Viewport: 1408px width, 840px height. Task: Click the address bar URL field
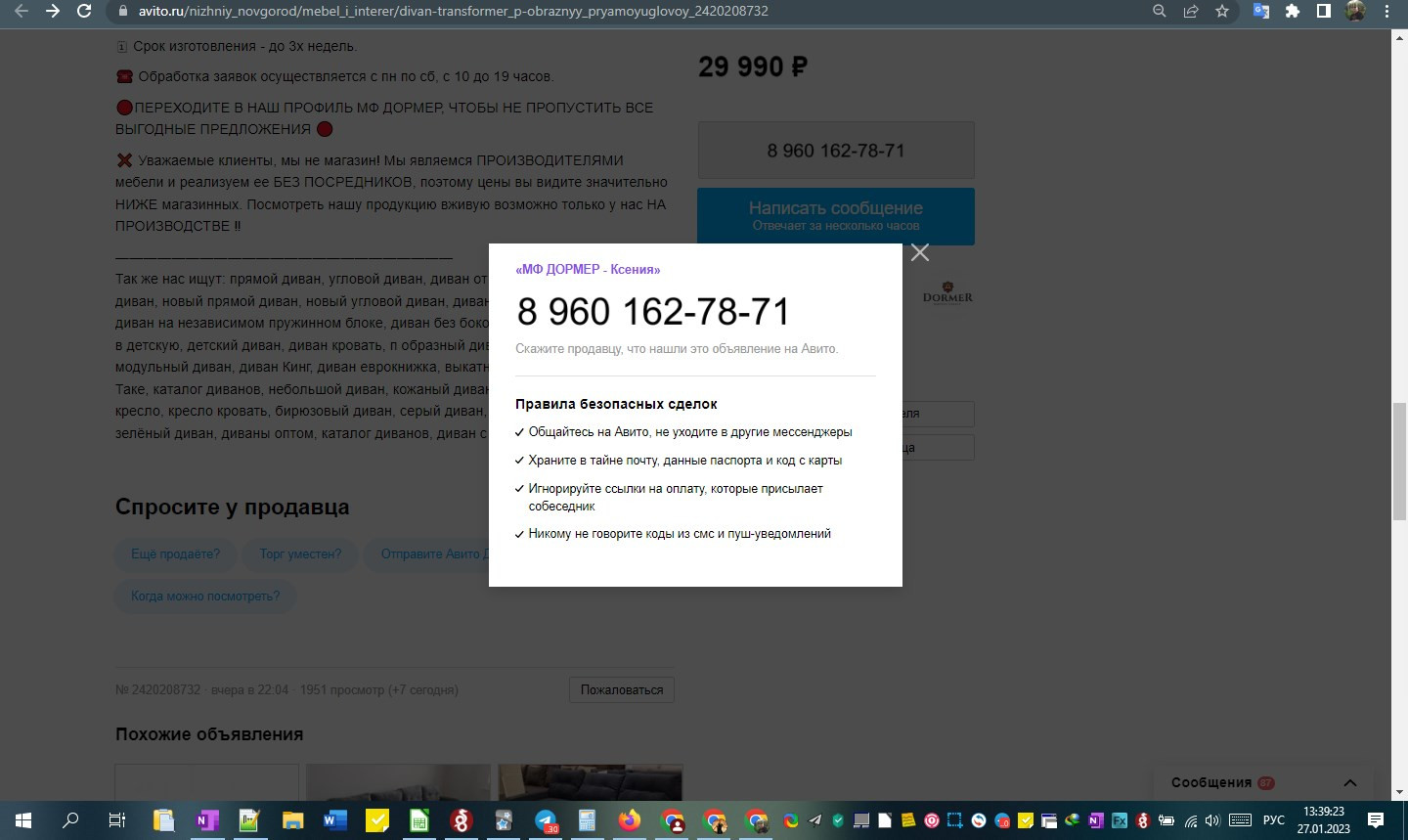click(626, 11)
